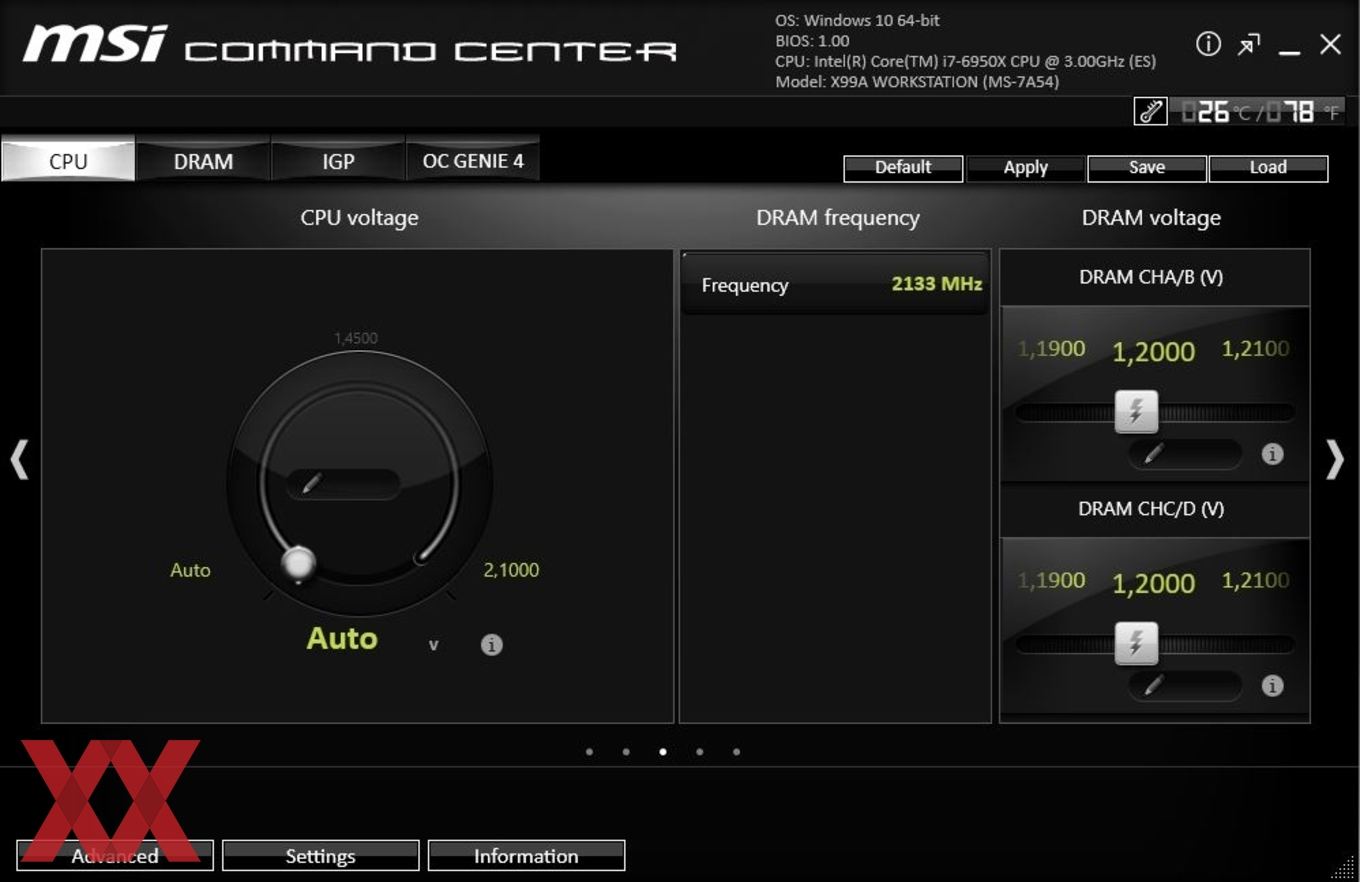Click the 1,2100 value in DRAM CHC/D

tap(1255, 580)
